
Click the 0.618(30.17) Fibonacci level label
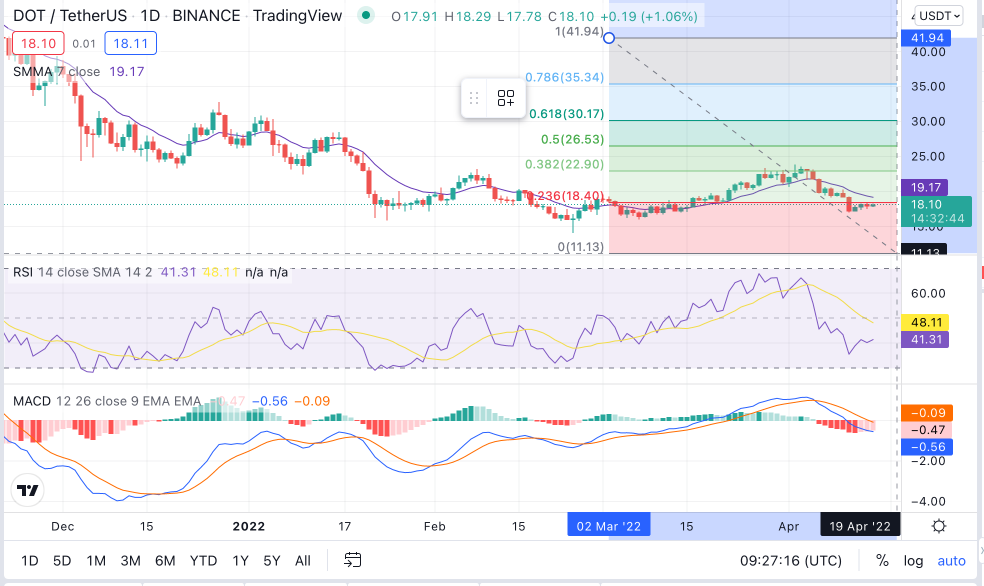(x=567, y=114)
